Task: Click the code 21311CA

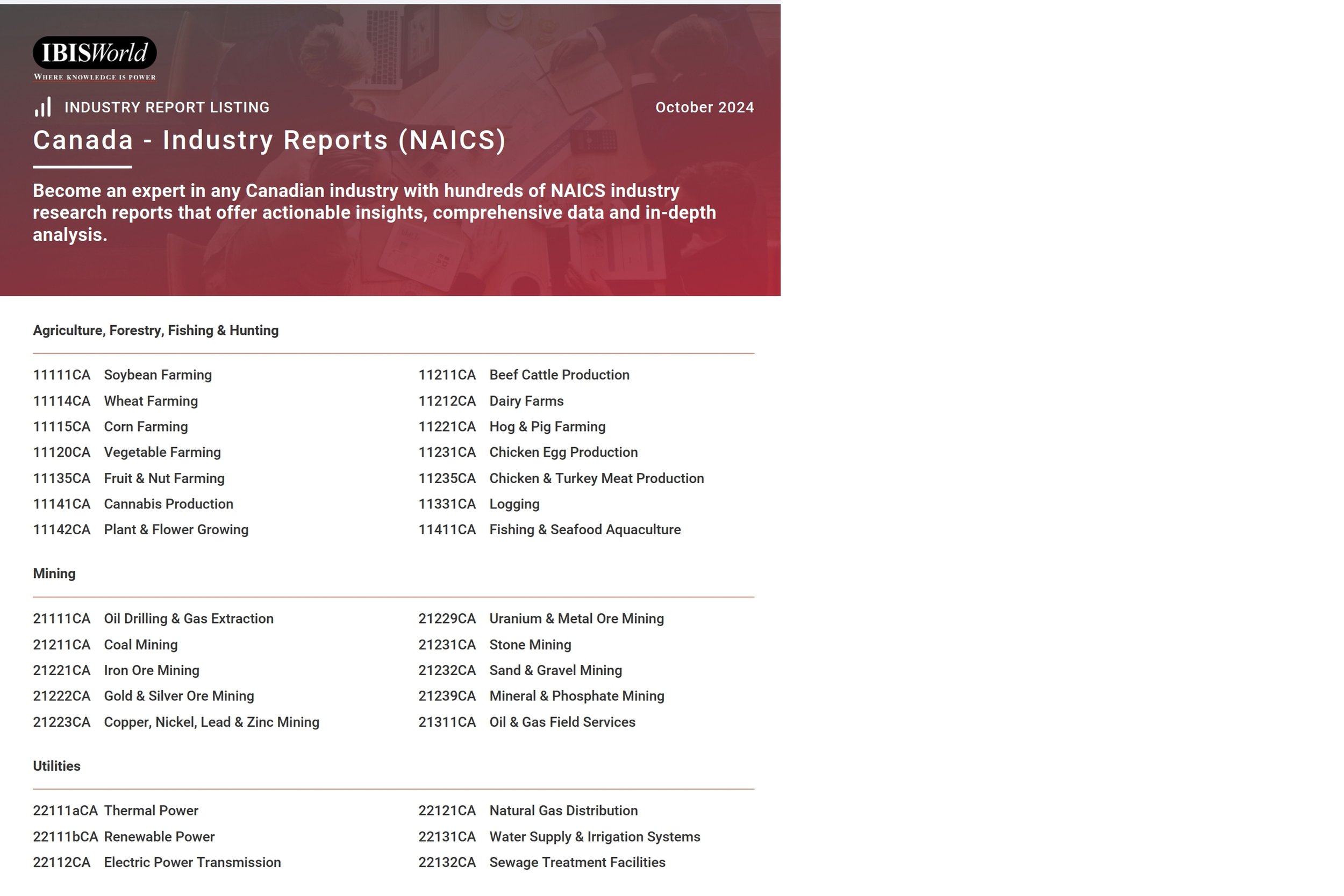Action: click(x=447, y=722)
